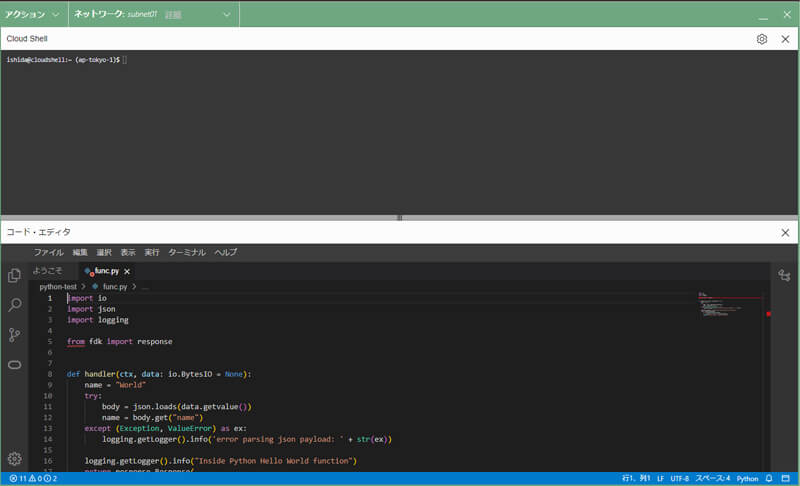Open the ターミナル menu

[187, 252]
